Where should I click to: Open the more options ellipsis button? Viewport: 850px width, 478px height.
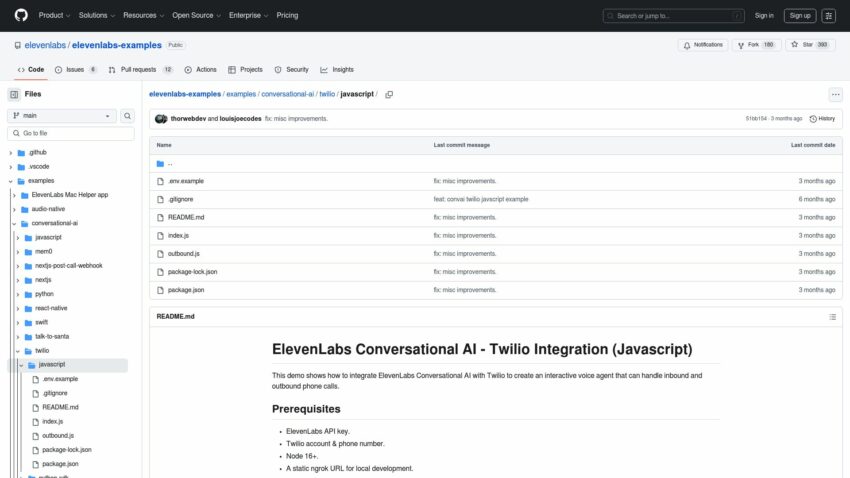click(x=835, y=94)
